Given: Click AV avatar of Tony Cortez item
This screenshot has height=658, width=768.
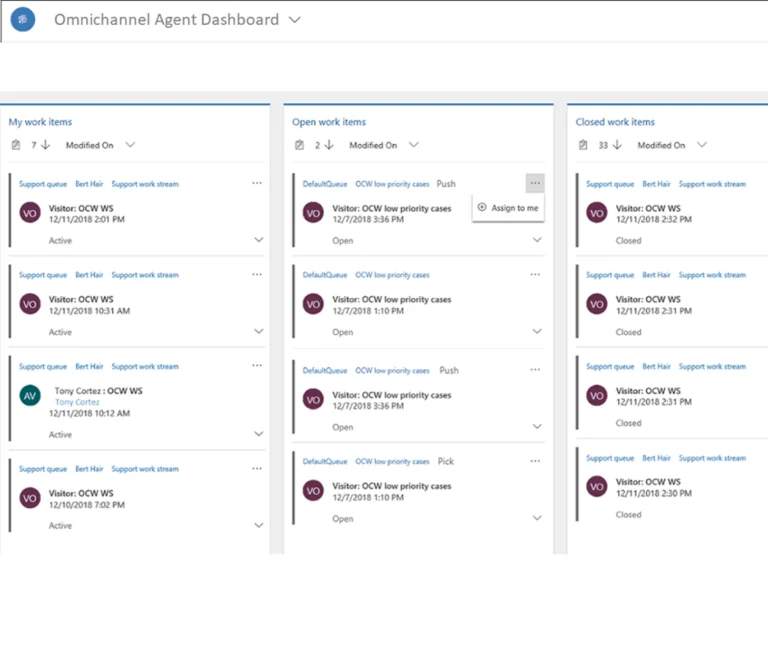Looking at the screenshot, I should click(x=30, y=396).
